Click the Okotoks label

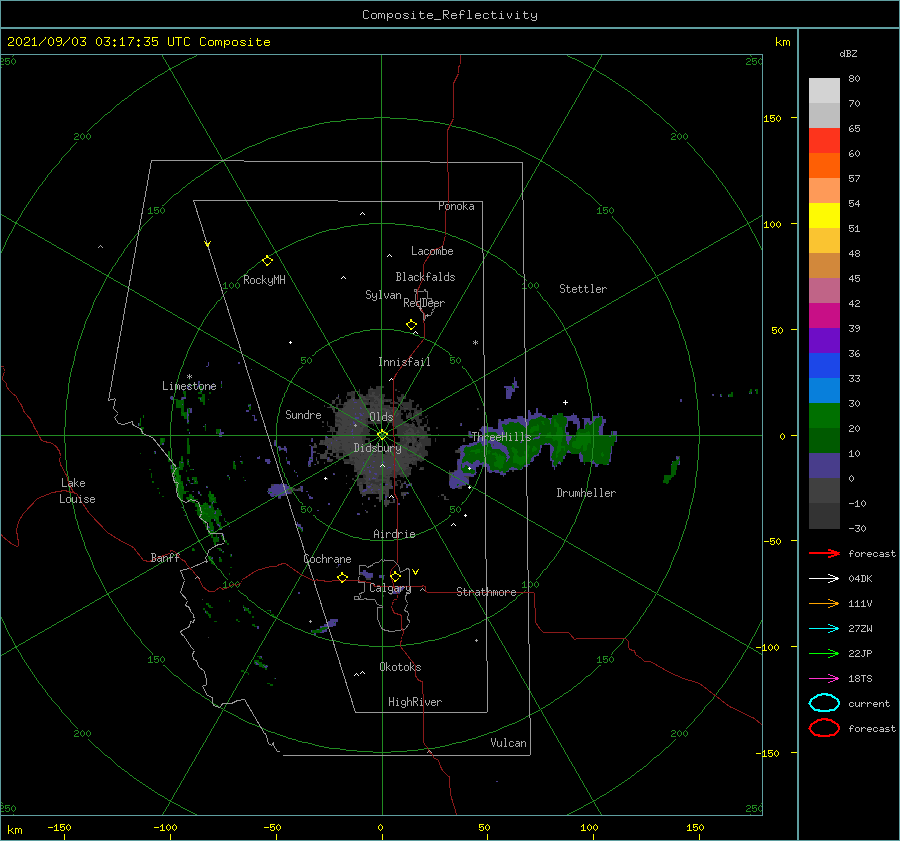(400, 667)
